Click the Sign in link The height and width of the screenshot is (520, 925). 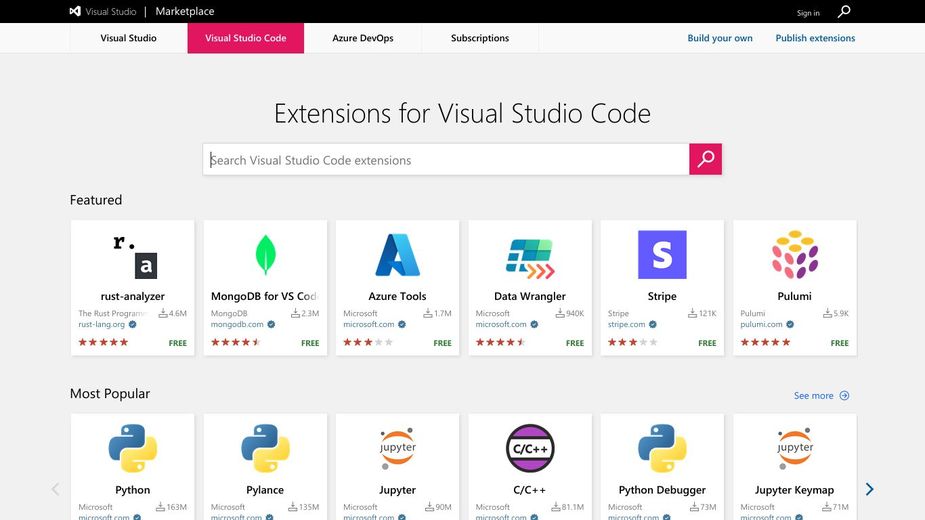click(808, 13)
